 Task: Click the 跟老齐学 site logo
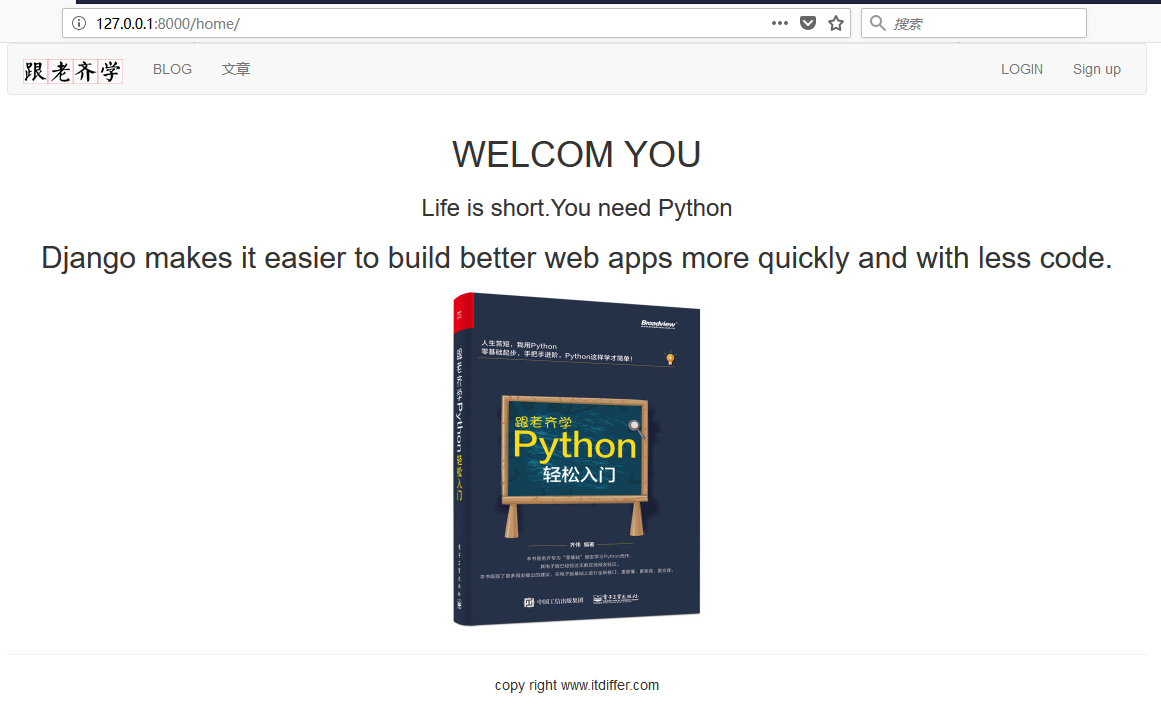click(73, 71)
